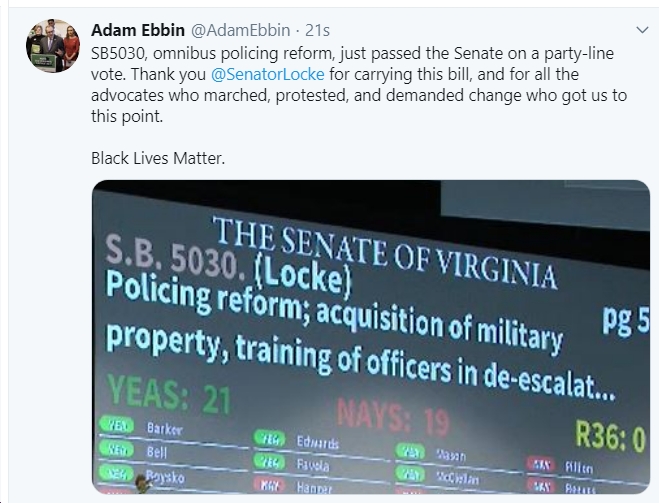Visit the @AdamEbbin handle
Screen dimensions: 659x503
tap(240, 30)
